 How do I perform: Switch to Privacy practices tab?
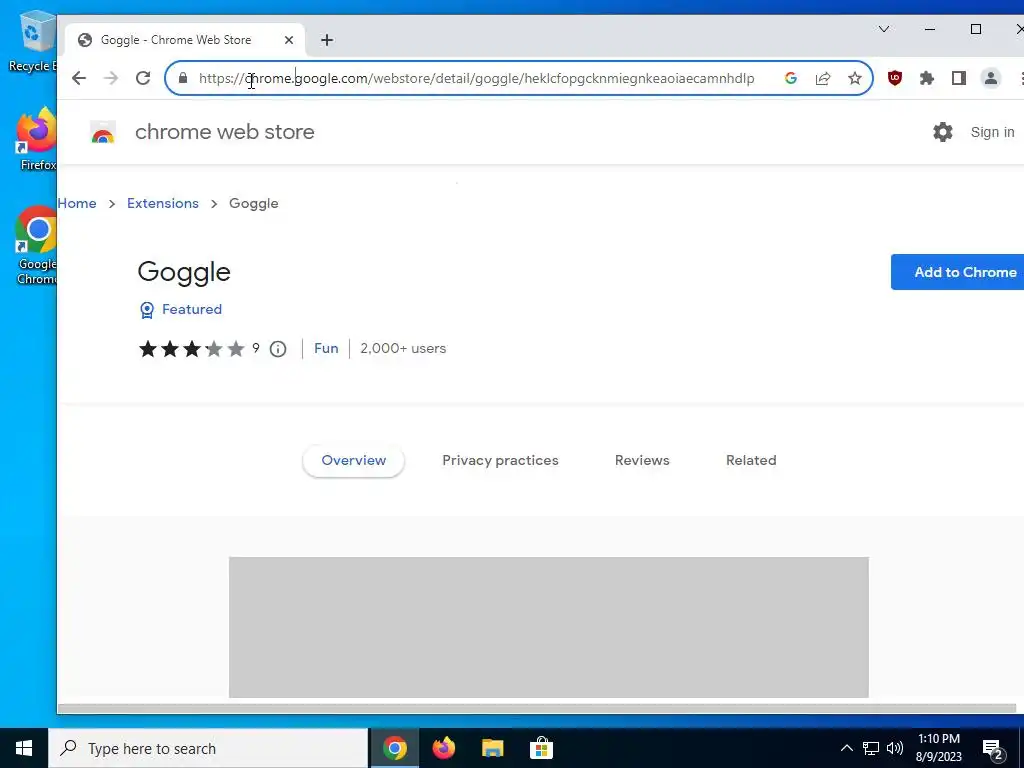tap(500, 460)
